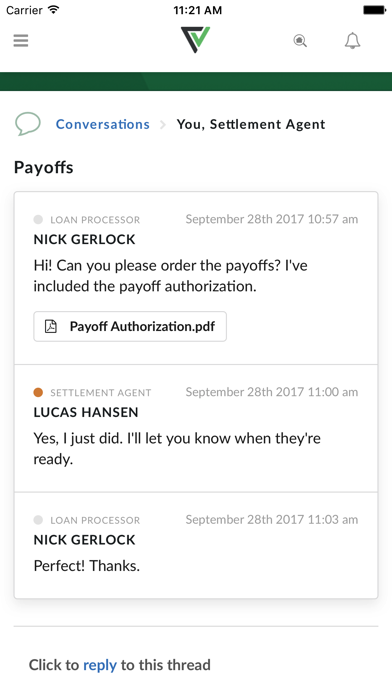Tap the conversation speech bubble icon
392x696 pixels.
click(x=28, y=124)
